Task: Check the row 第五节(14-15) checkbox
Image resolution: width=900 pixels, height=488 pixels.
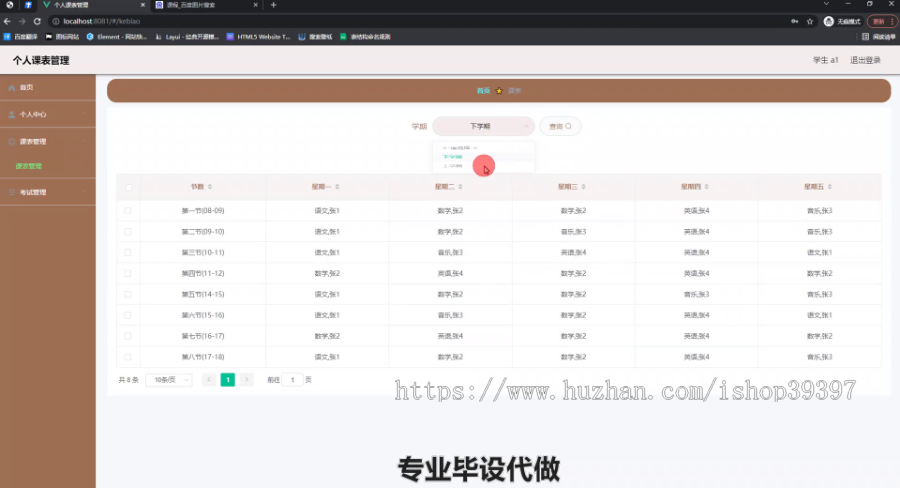Action: click(128, 295)
